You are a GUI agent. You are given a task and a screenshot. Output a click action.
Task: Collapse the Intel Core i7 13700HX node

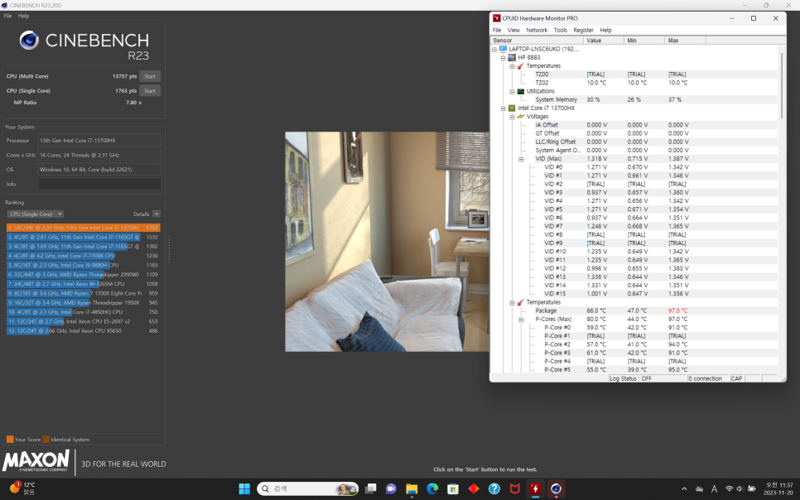pyautogui.click(x=503, y=108)
